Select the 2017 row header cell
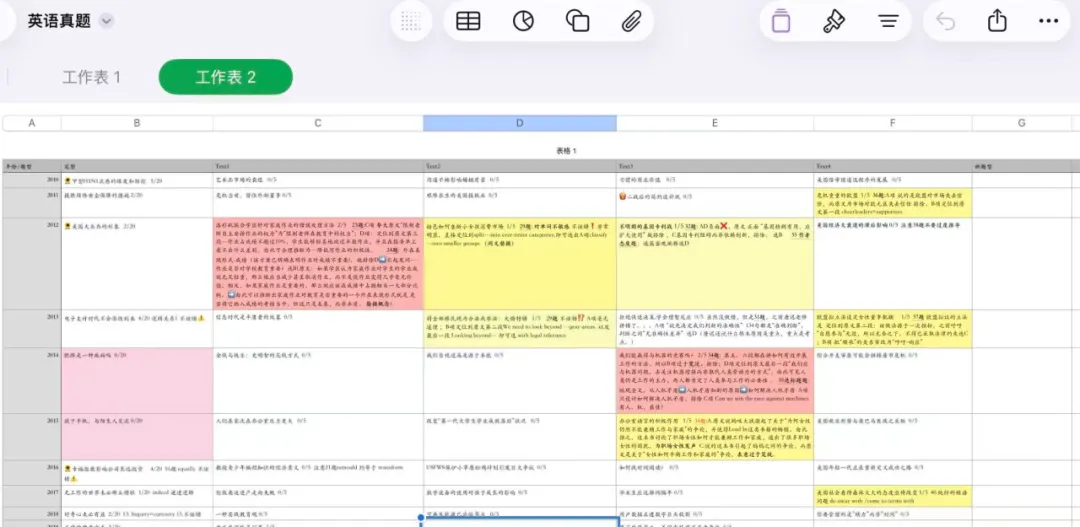The height and width of the screenshot is (527, 1080). tap(32, 496)
